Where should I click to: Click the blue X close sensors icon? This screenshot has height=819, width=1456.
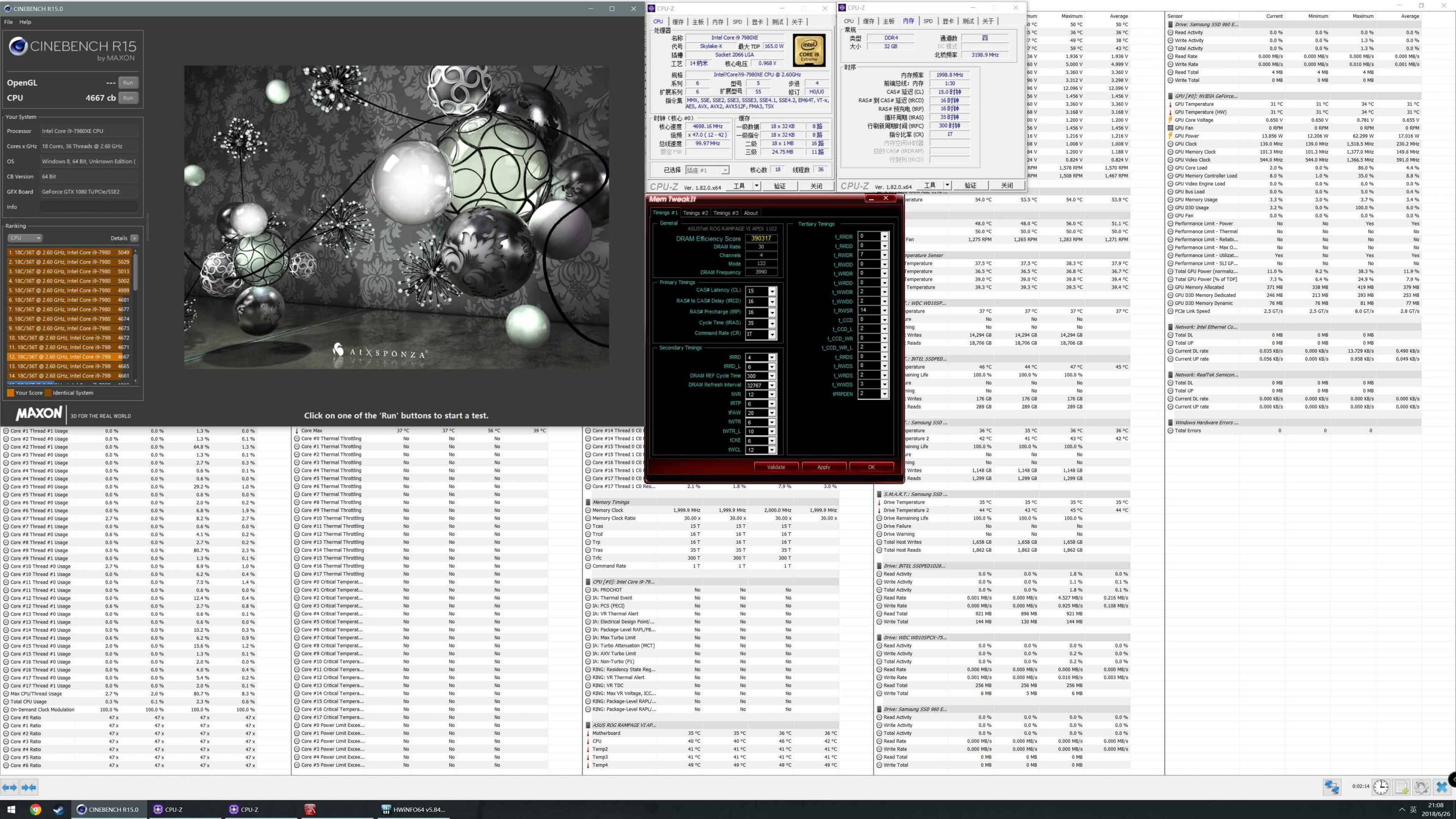click(x=1442, y=787)
